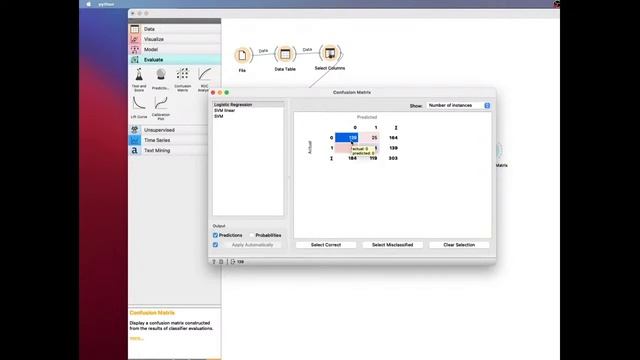Open the Data category icon
This screenshot has width=640, height=360.
pyautogui.click(x=135, y=29)
